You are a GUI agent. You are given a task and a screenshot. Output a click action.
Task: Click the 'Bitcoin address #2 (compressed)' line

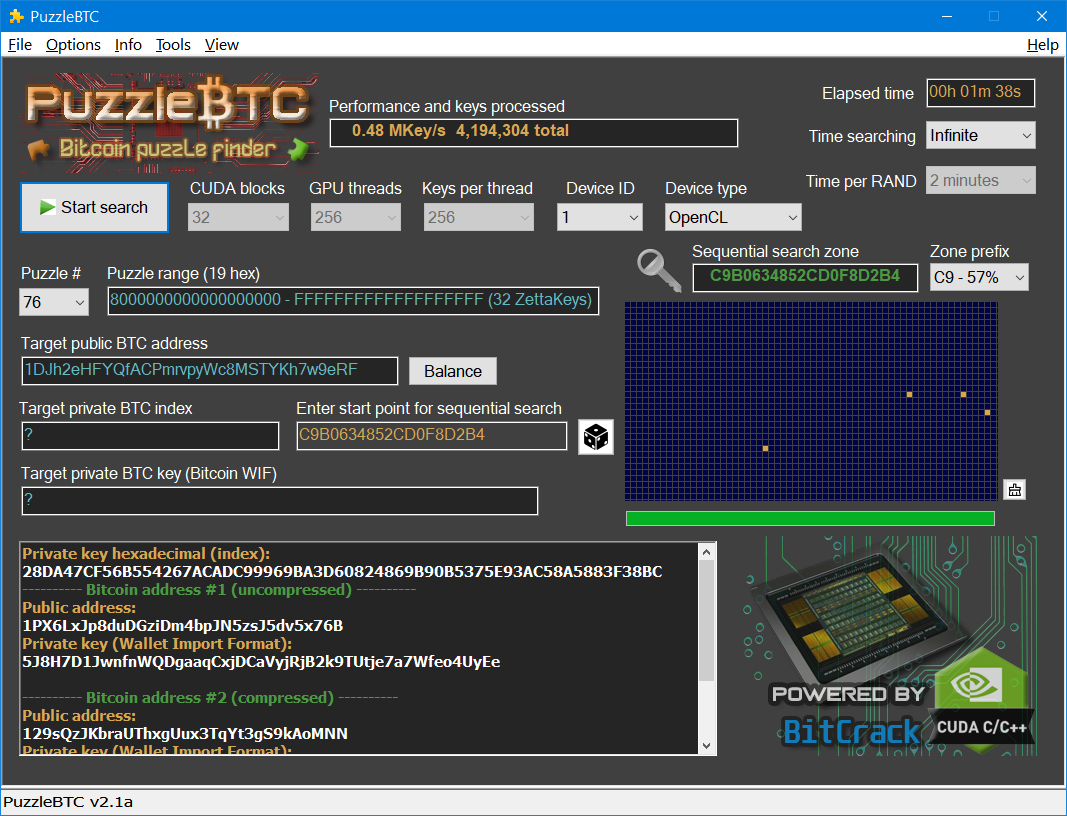pos(210,698)
